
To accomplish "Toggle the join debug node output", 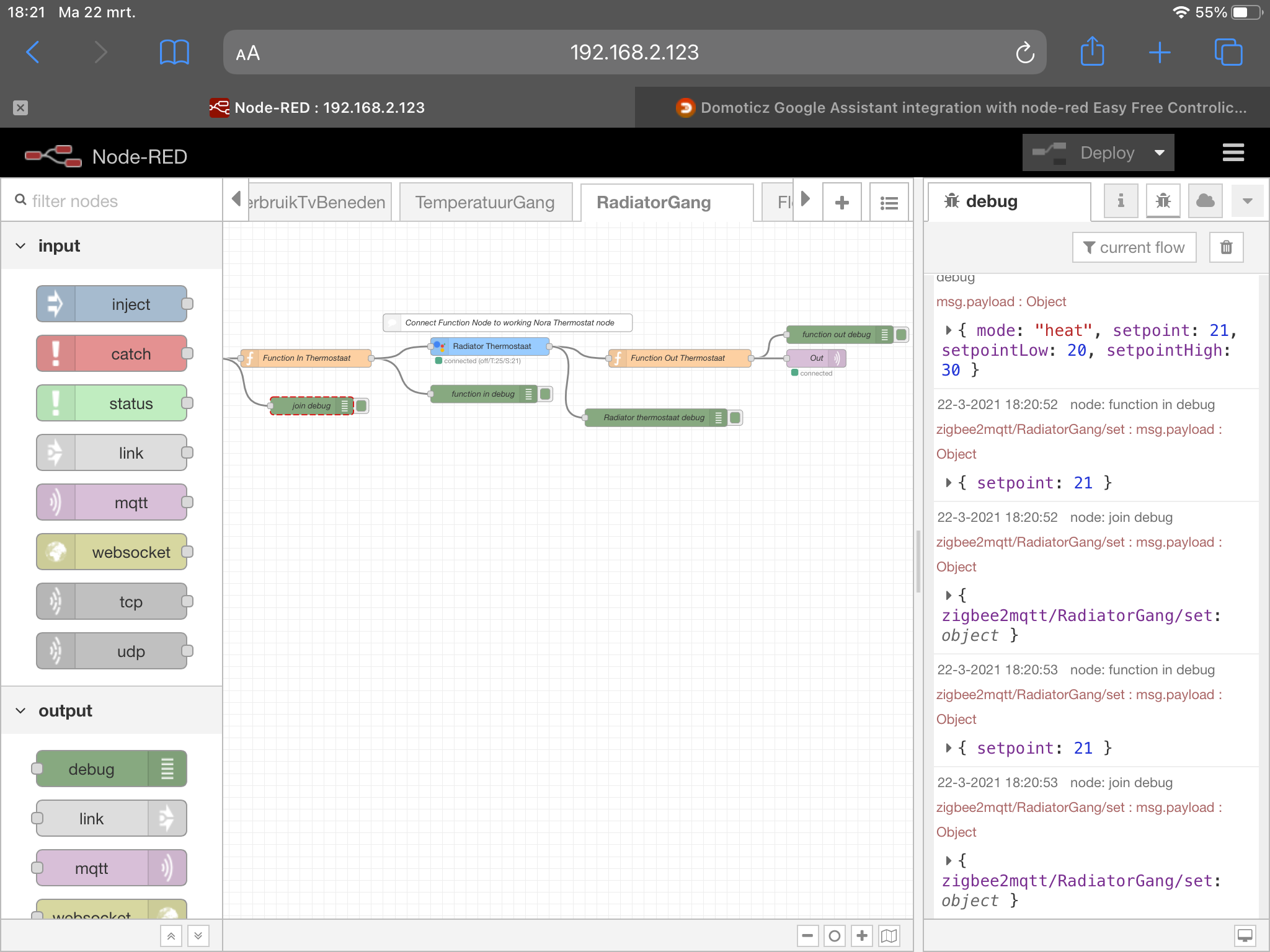I will pyautogui.click(x=362, y=406).
